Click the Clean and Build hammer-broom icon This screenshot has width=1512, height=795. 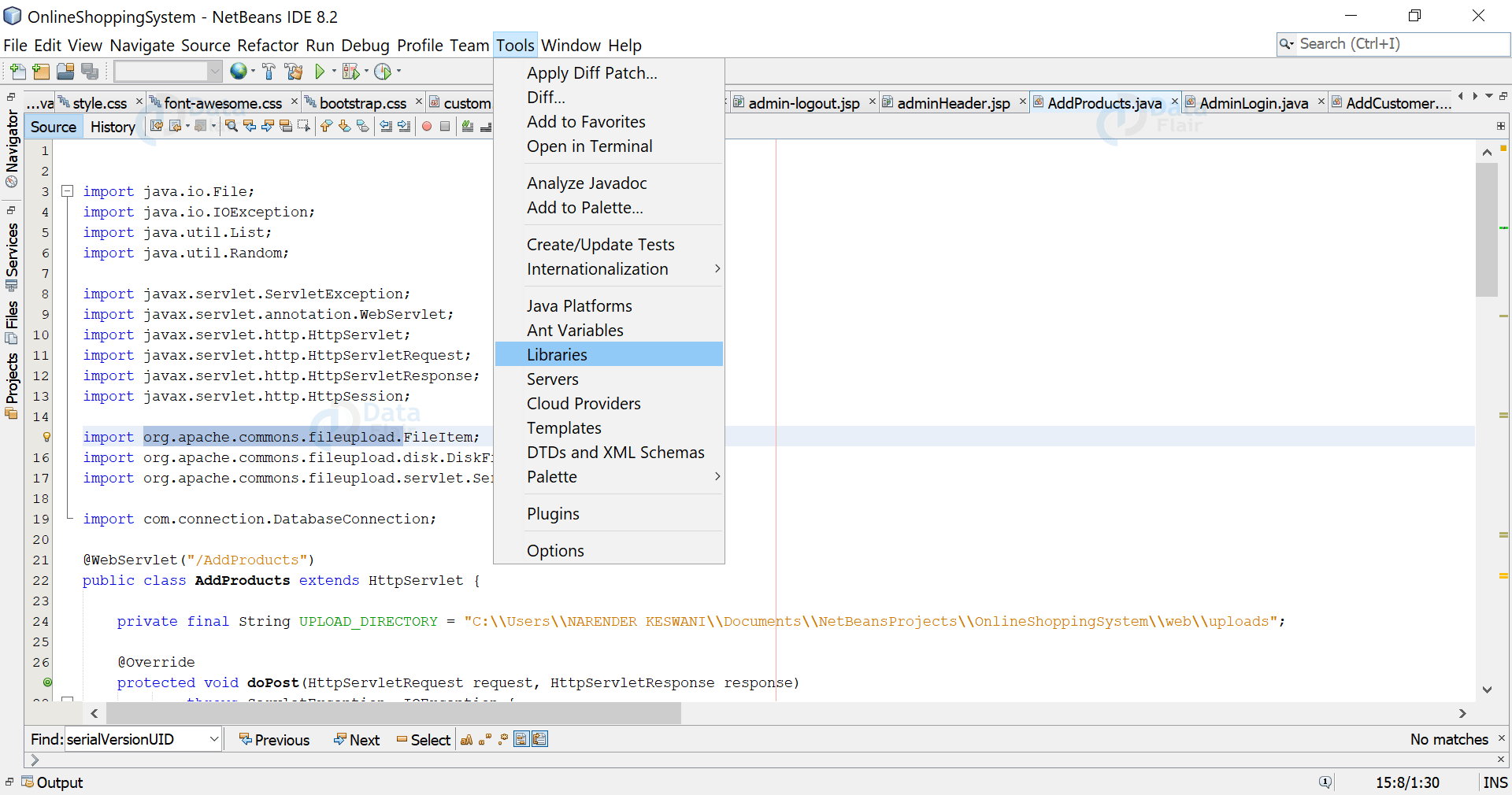pos(294,71)
